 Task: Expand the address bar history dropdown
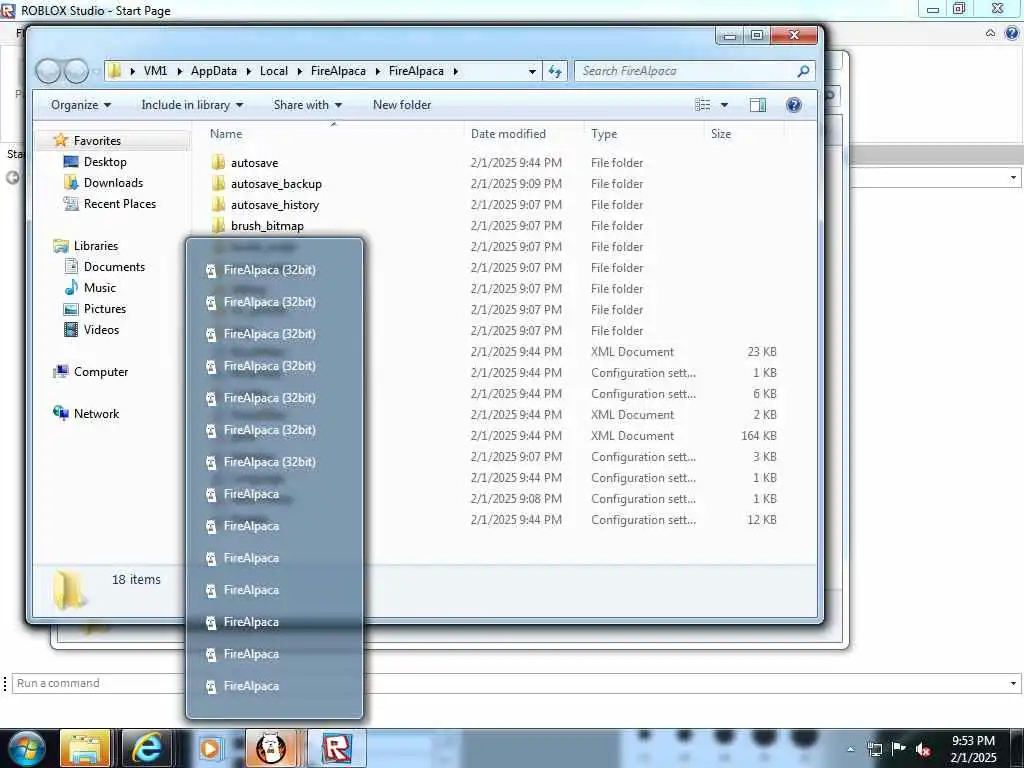click(x=532, y=71)
